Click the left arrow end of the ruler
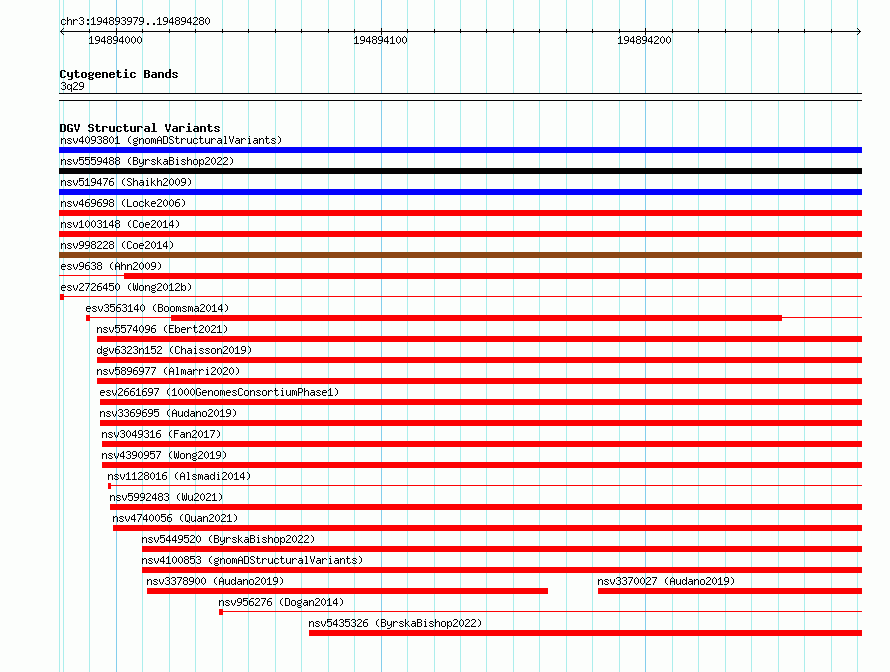This screenshot has width=890, height=672. coord(62,31)
